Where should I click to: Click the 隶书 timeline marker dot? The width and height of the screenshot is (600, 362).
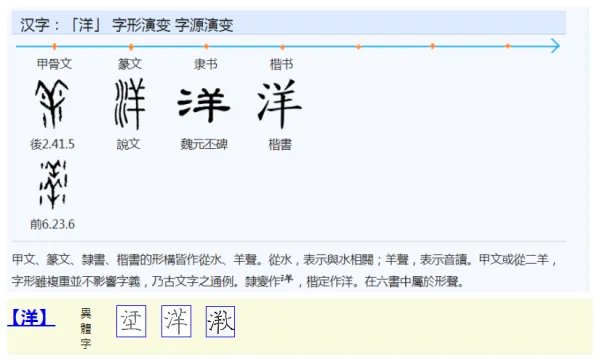pyautogui.click(x=206, y=47)
